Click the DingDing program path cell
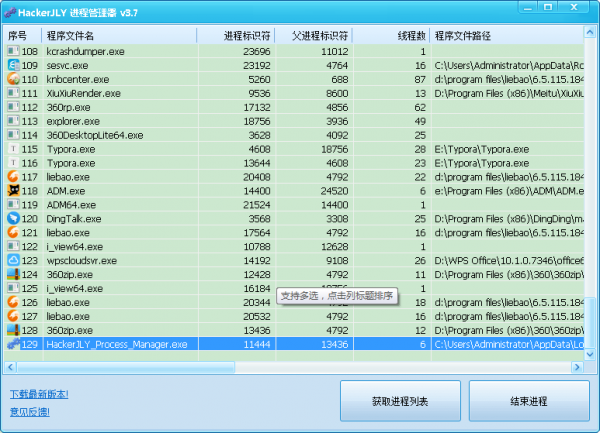The height and width of the screenshot is (433, 600). coord(509,219)
